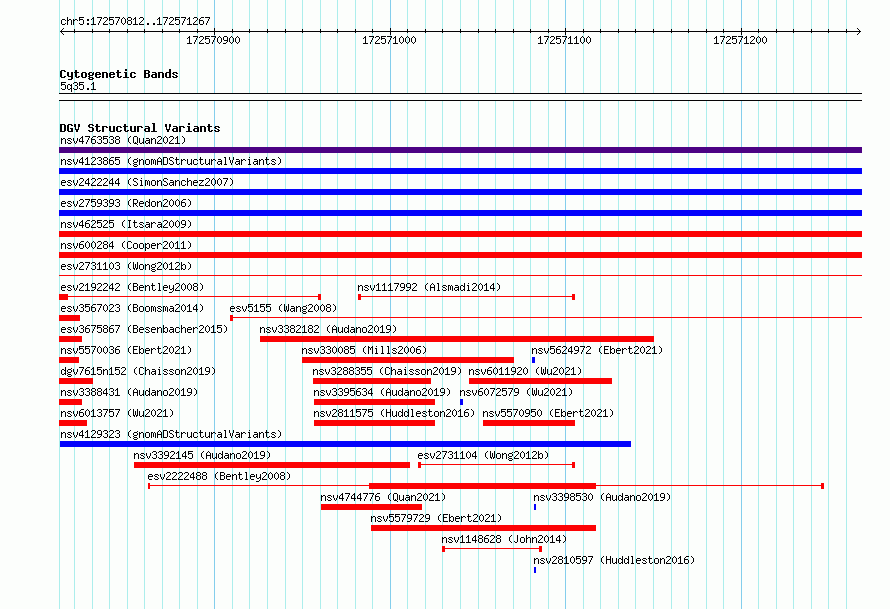Open nsv4744776 (Quan2021) label

click(383, 497)
